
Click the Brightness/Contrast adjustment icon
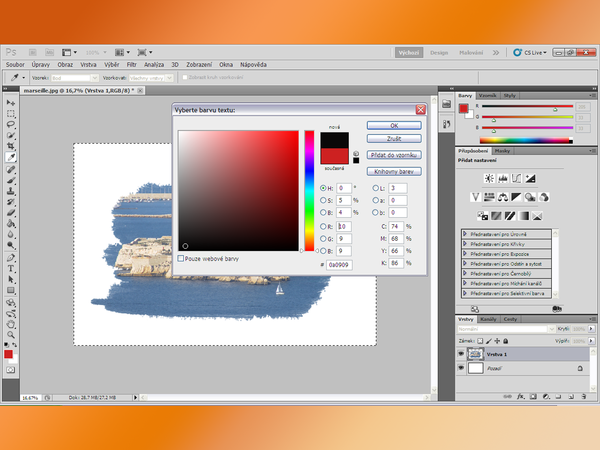pyautogui.click(x=489, y=178)
